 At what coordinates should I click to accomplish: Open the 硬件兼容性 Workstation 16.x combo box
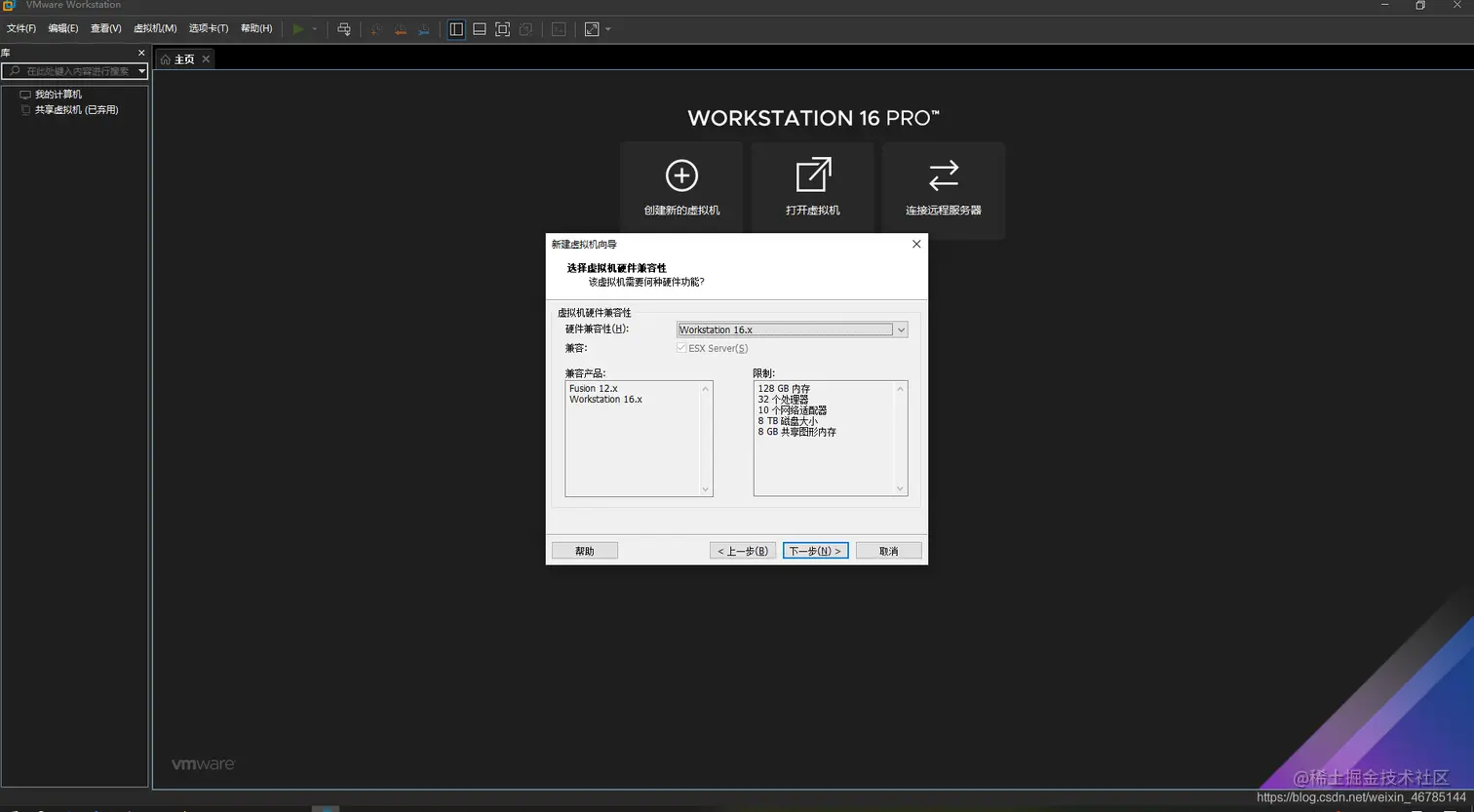[x=793, y=329]
